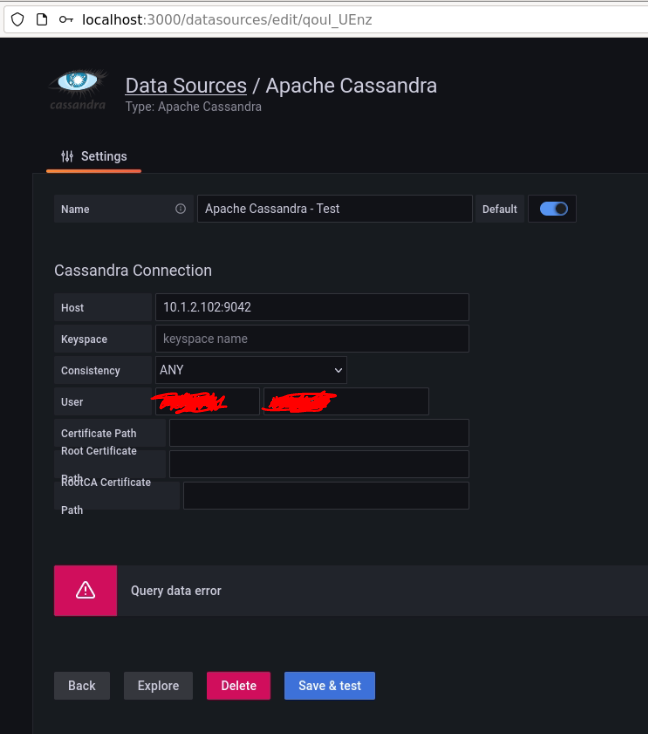
Task: Open the Data Sources breadcrumb link
Action: (186, 86)
